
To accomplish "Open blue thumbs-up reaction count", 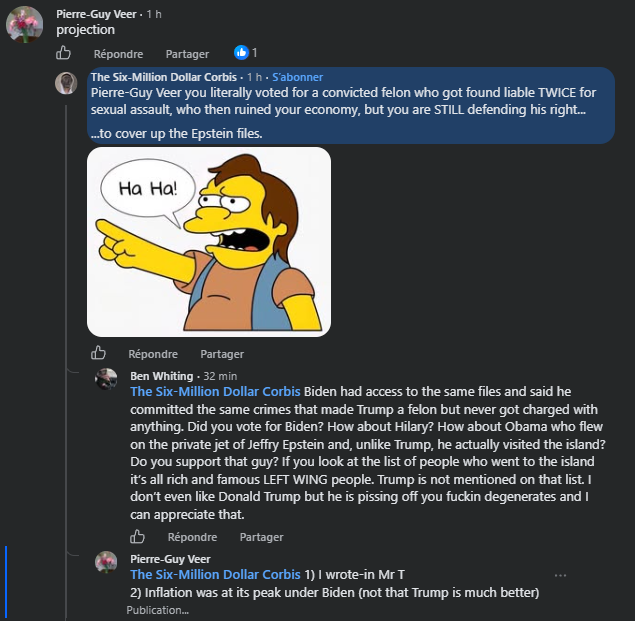I will (x=245, y=53).
